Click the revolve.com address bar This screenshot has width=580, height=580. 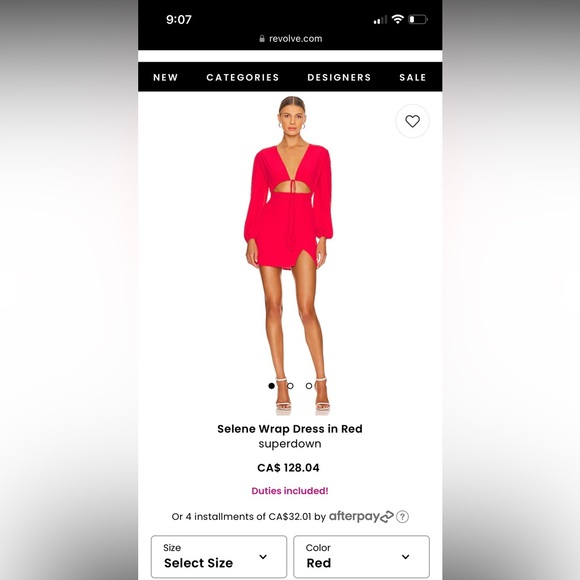tap(290, 38)
